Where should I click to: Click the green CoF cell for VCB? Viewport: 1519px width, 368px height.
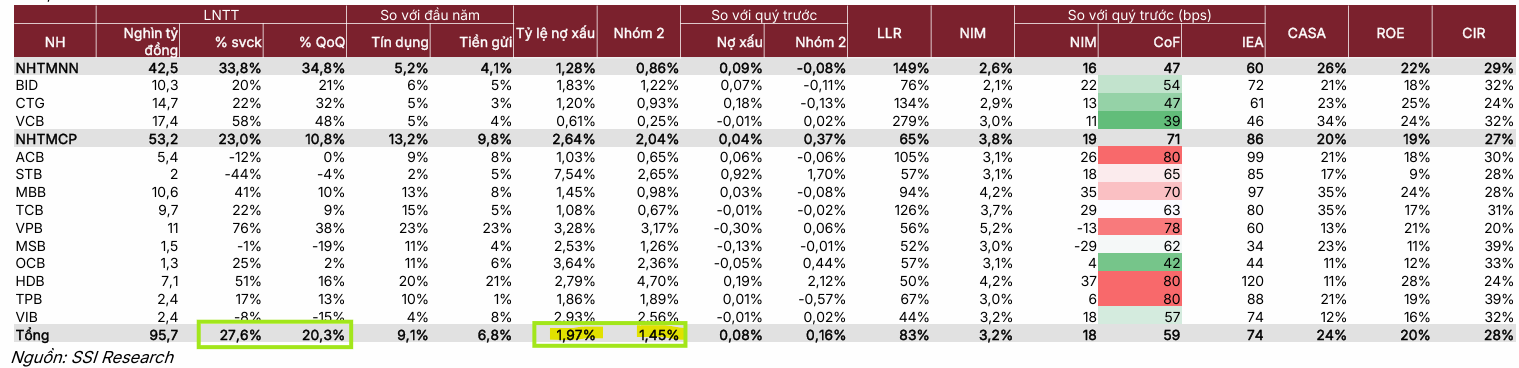click(1141, 122)
